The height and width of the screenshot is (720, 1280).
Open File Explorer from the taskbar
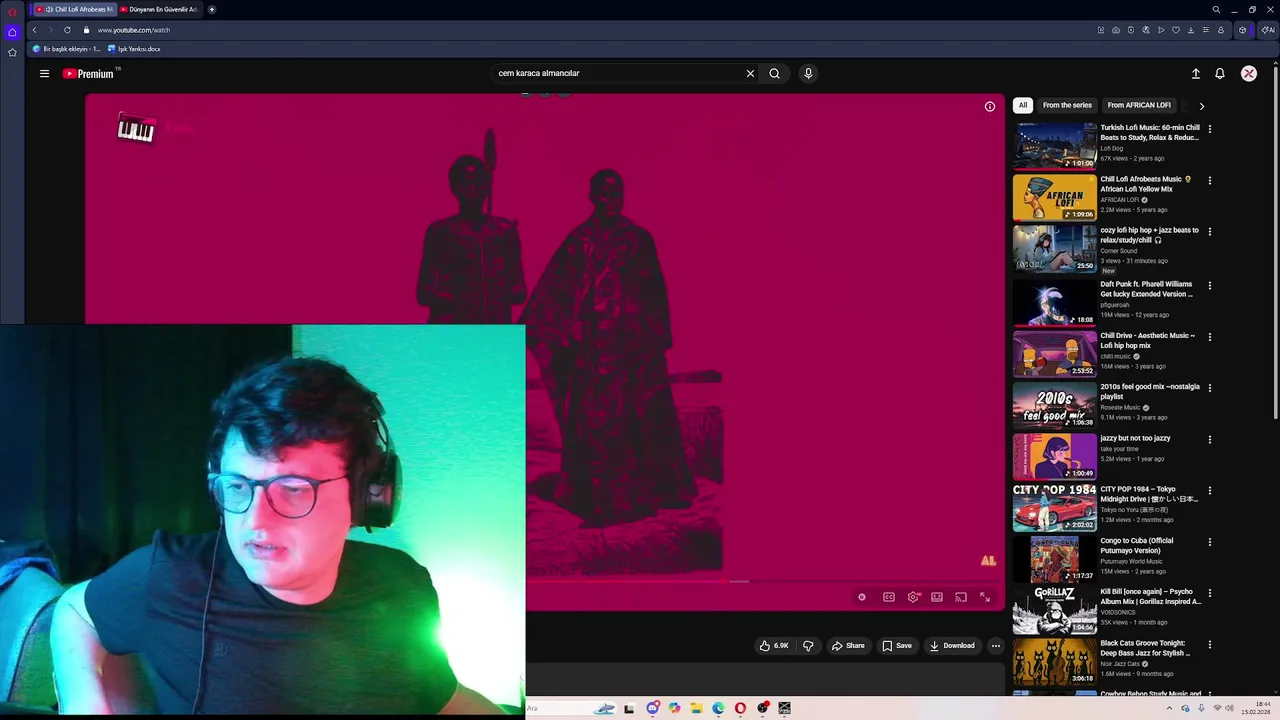(x=696, y=708)
